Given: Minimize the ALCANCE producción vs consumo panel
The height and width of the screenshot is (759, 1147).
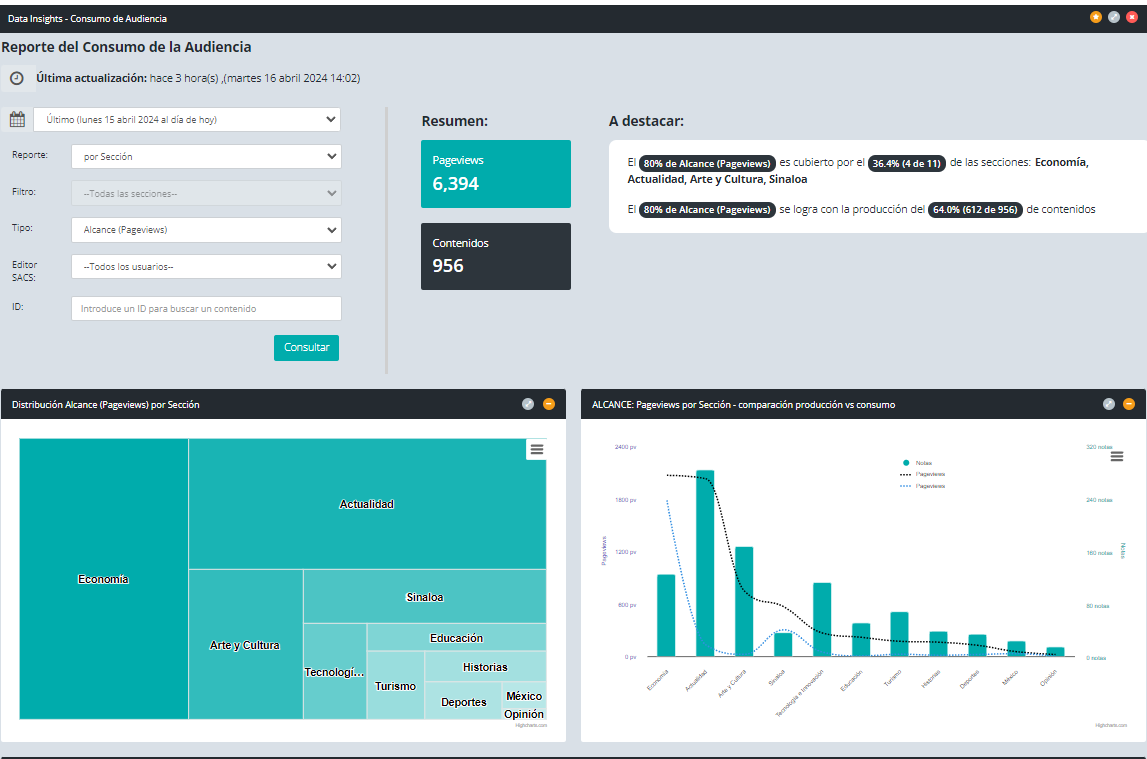Looking at the screenshot, I should point(1129,404).
